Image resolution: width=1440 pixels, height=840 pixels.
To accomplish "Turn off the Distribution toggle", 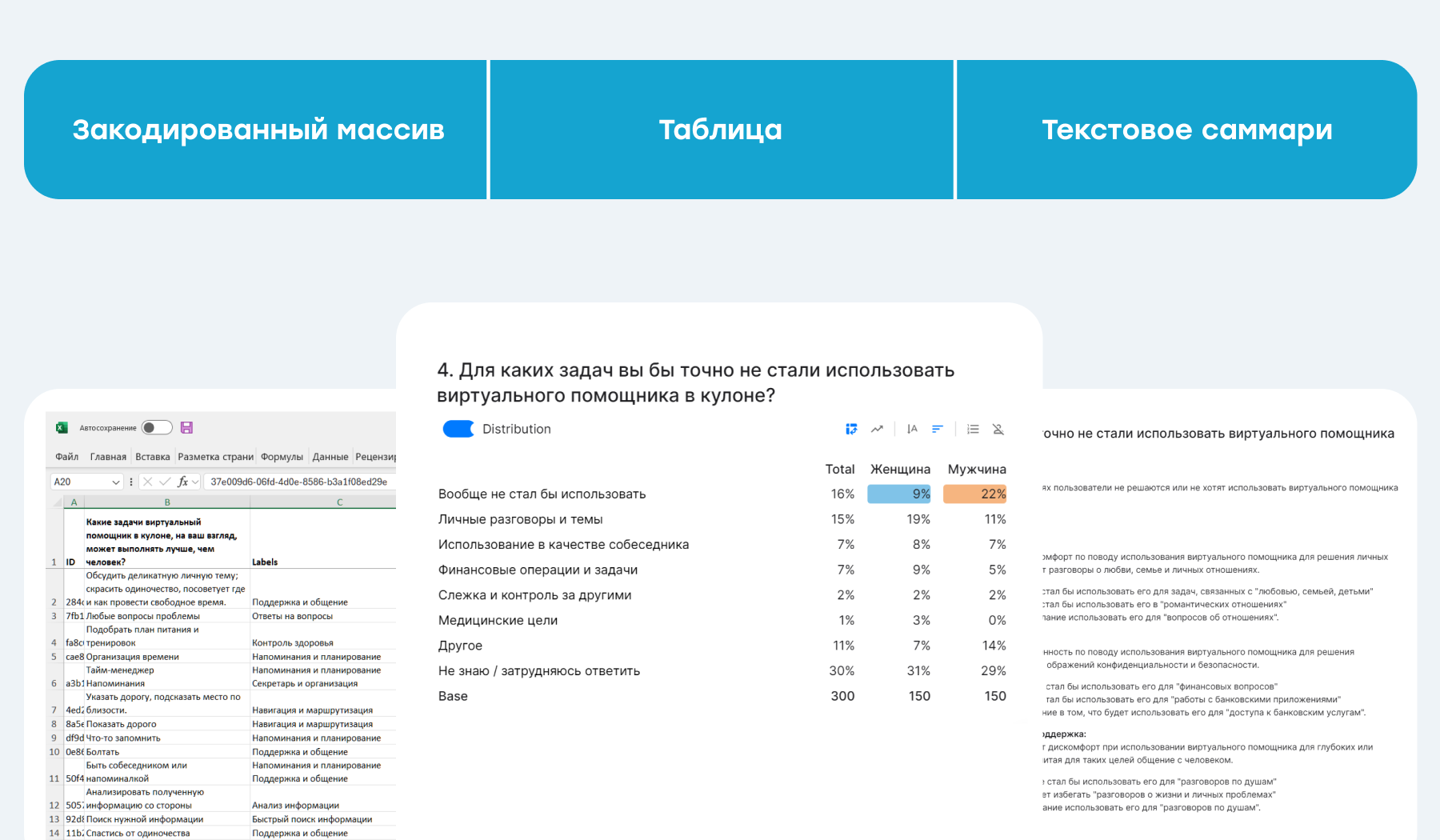I will coord(458,429).
